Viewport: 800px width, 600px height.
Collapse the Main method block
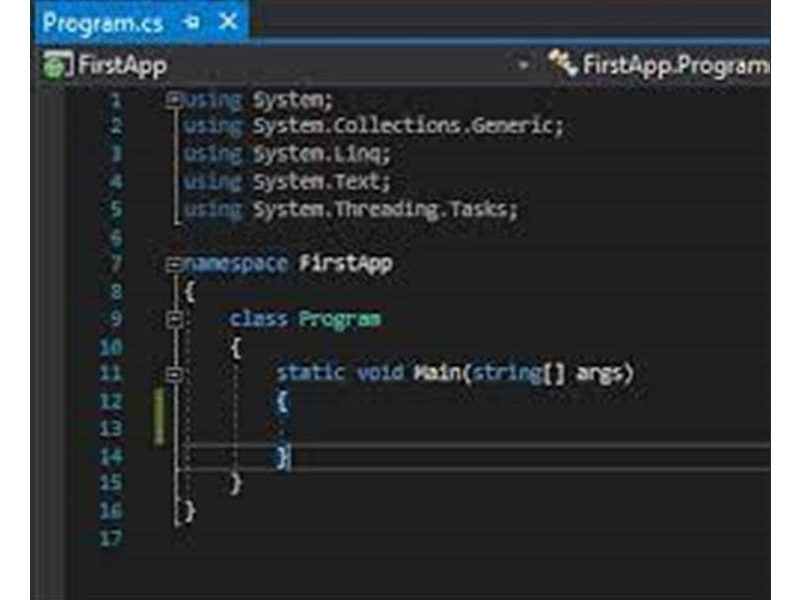[174, 374]
